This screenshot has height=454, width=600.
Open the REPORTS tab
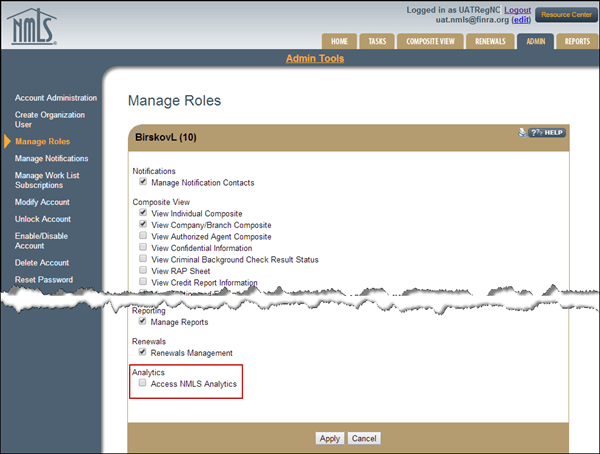577,41
